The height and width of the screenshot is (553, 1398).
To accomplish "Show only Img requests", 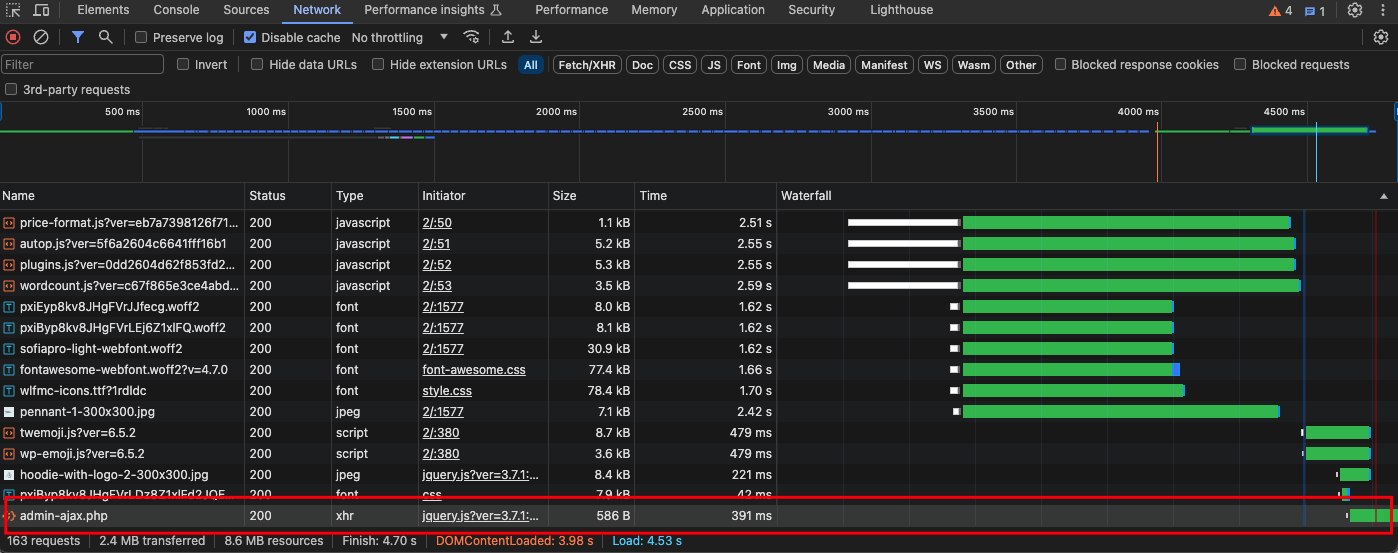I will coord(787,65).
